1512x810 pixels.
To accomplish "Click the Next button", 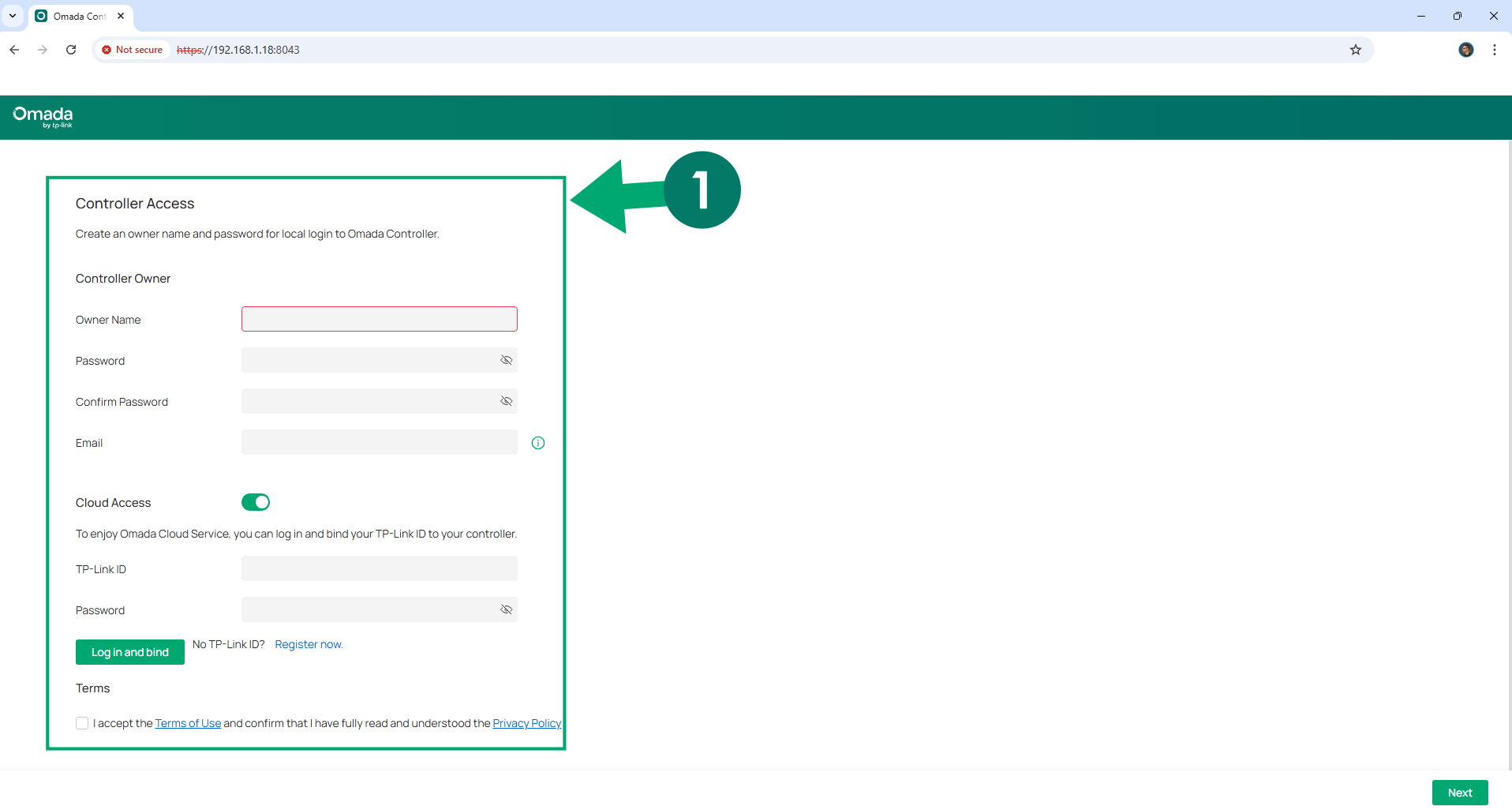I will [1459, 793].
